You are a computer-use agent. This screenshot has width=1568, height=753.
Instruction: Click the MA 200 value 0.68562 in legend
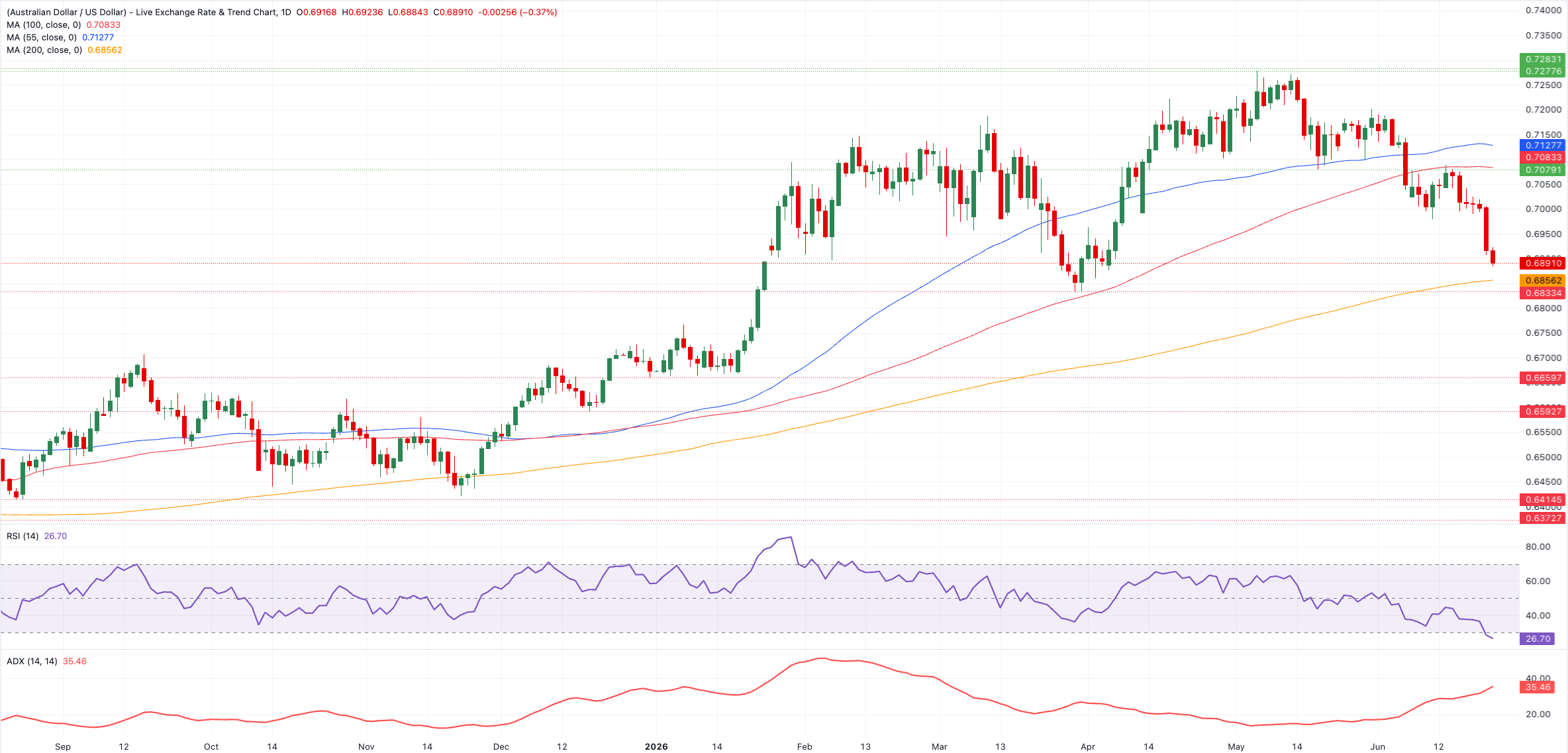click(x=105, y=50)
